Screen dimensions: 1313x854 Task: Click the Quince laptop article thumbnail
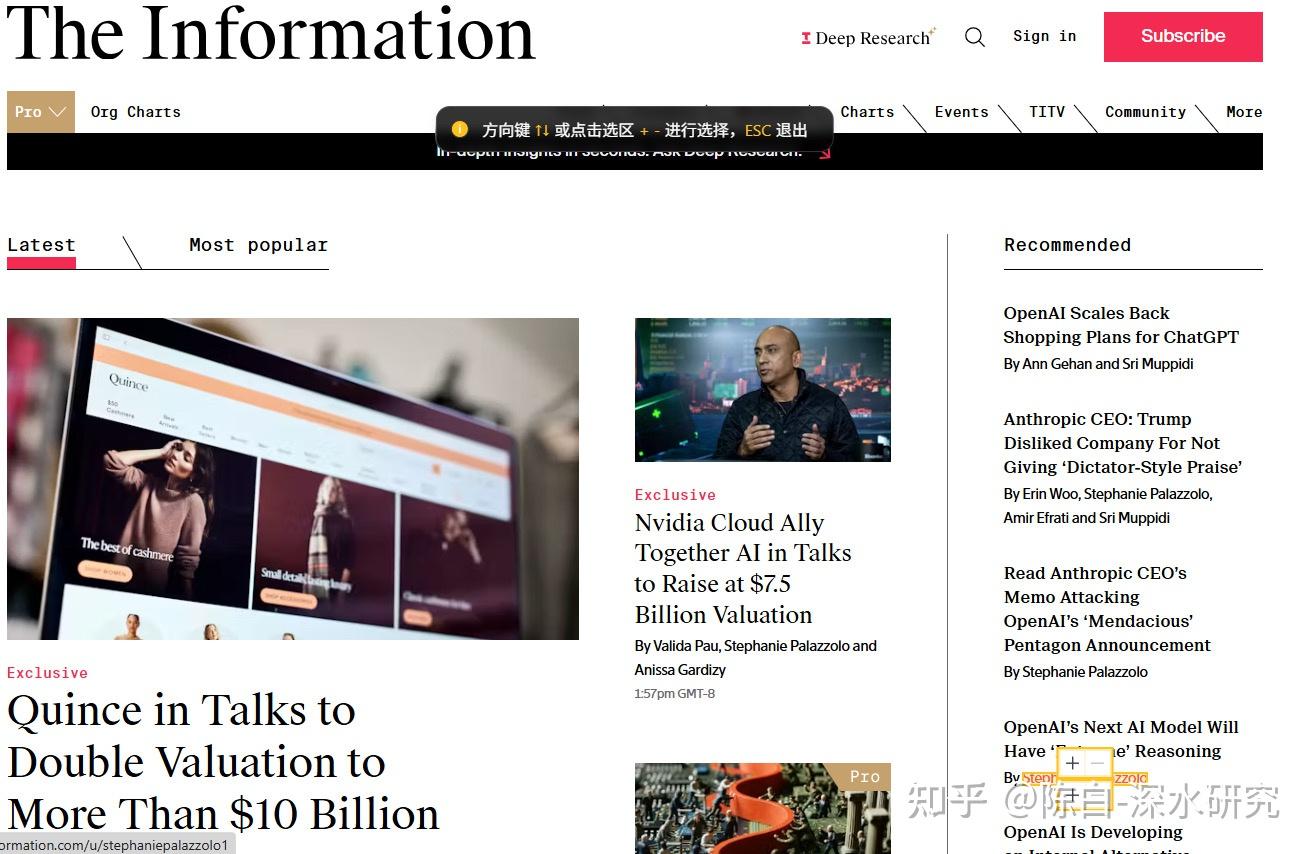click(292, 478)
